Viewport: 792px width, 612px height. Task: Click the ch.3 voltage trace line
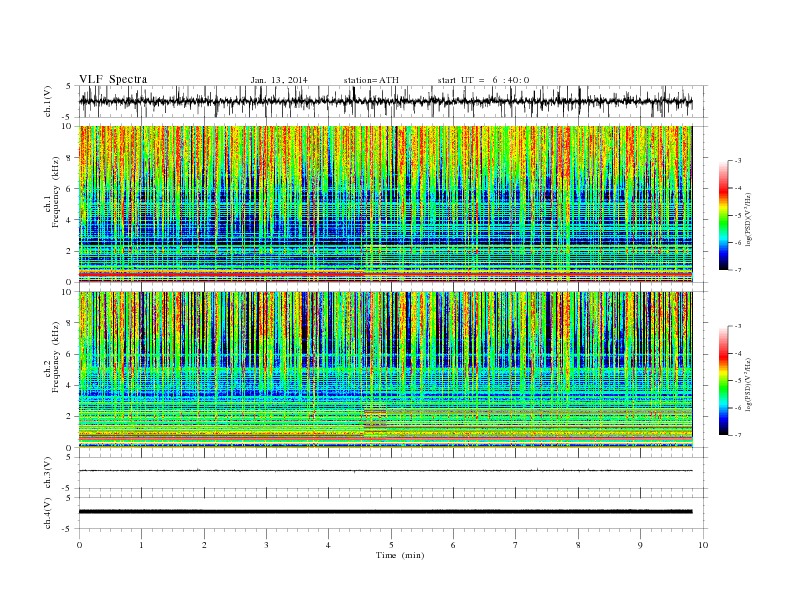tap(385, 471)
